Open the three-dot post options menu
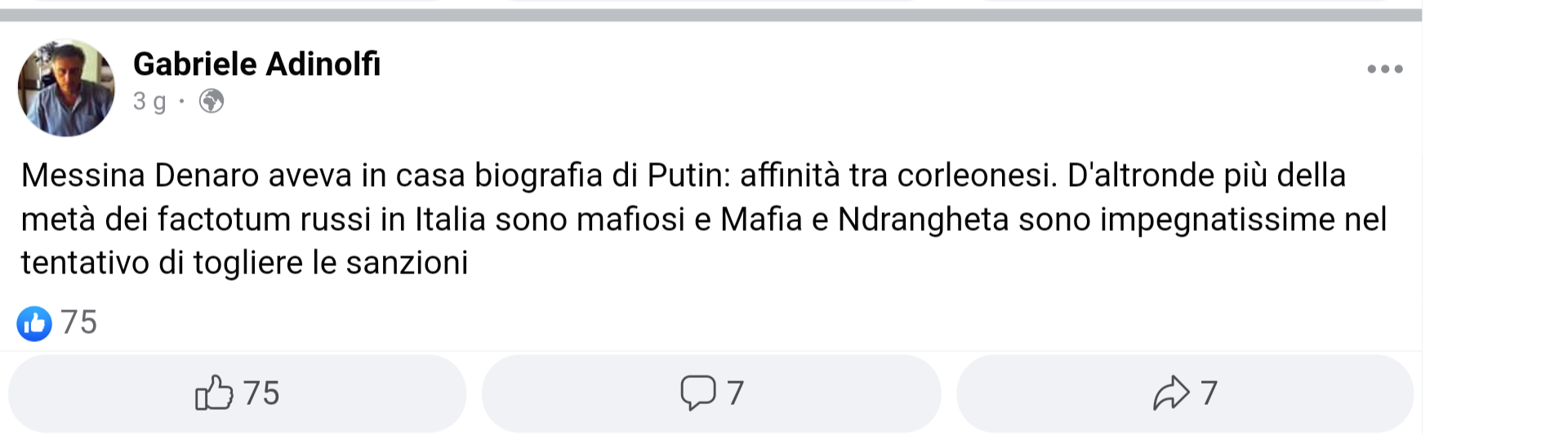Screen dimensions: 1568x435 coord(1384,69)
